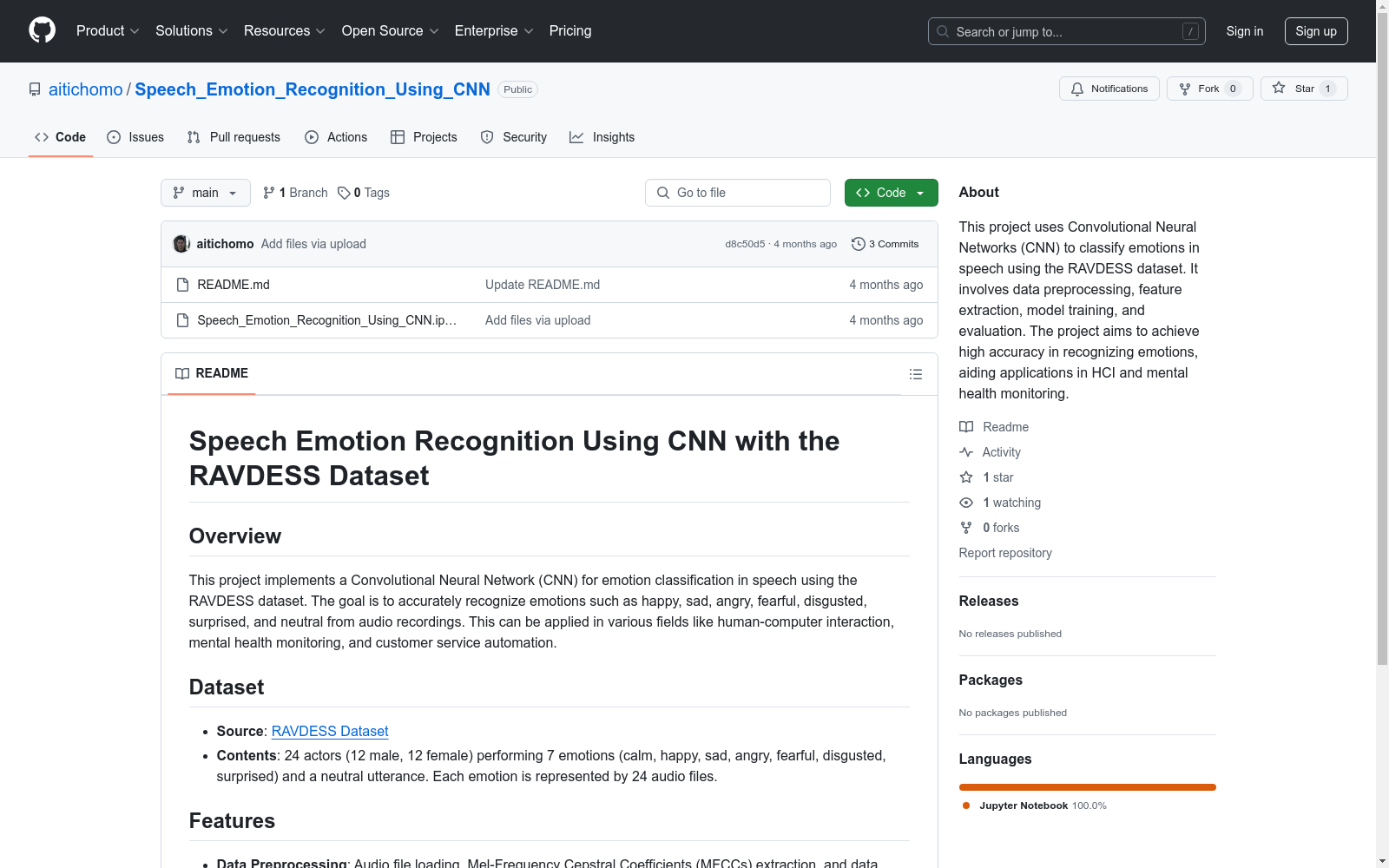Viewport: 1389px width, 868px height.
Task: Star the repository
Action: point(1304,89)
